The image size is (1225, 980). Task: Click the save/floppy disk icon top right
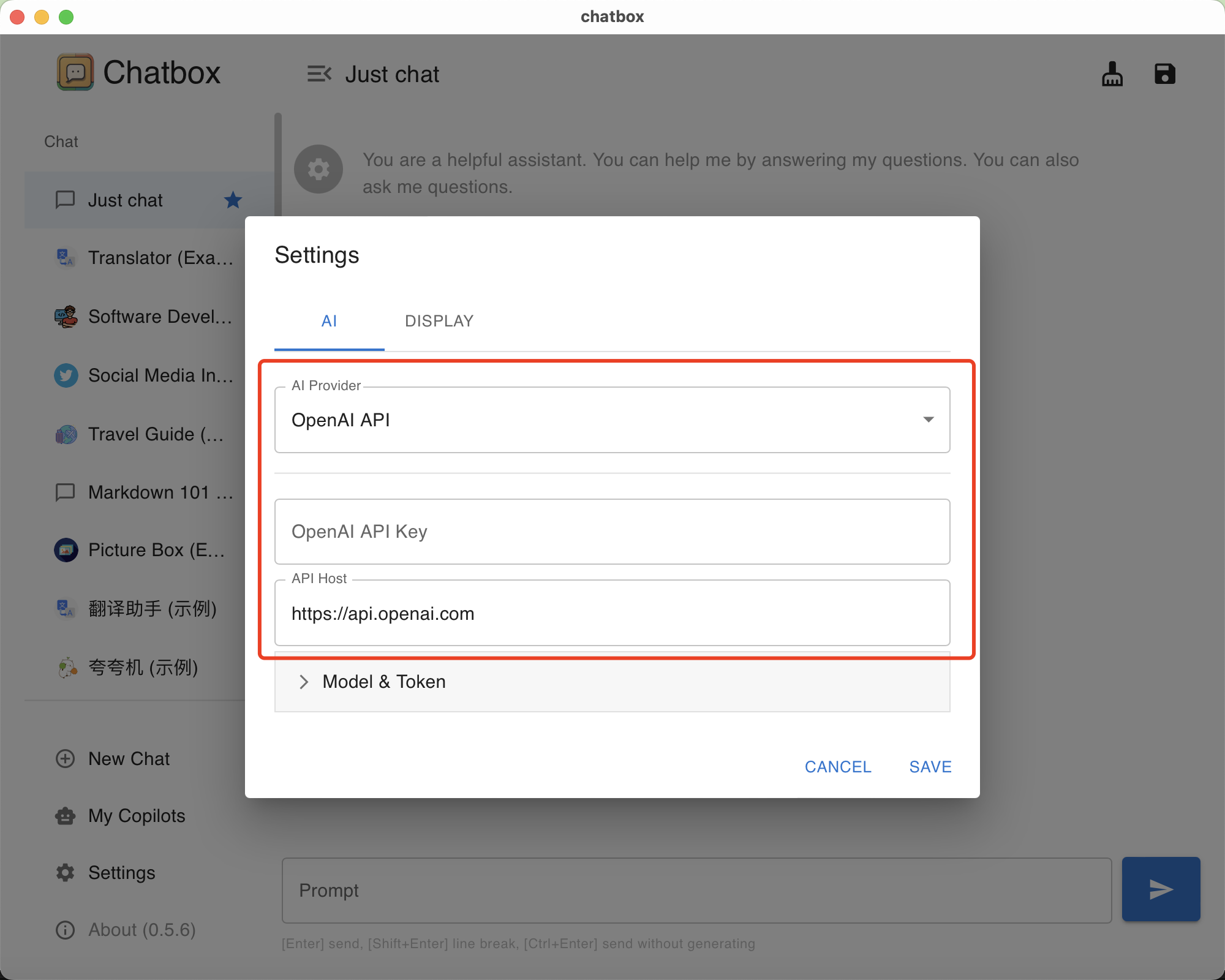pos(1165,73)
